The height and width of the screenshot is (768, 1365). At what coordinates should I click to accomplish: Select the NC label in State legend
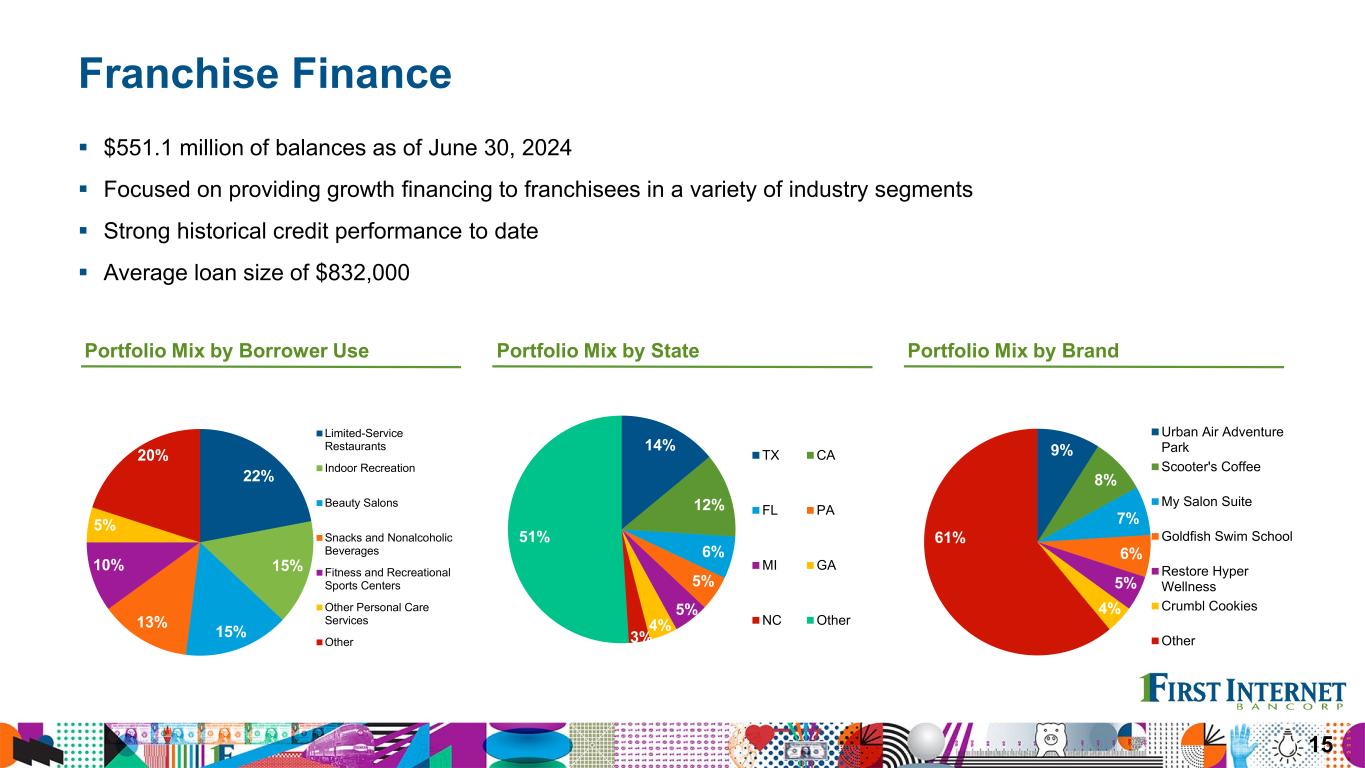pos(774,620)
